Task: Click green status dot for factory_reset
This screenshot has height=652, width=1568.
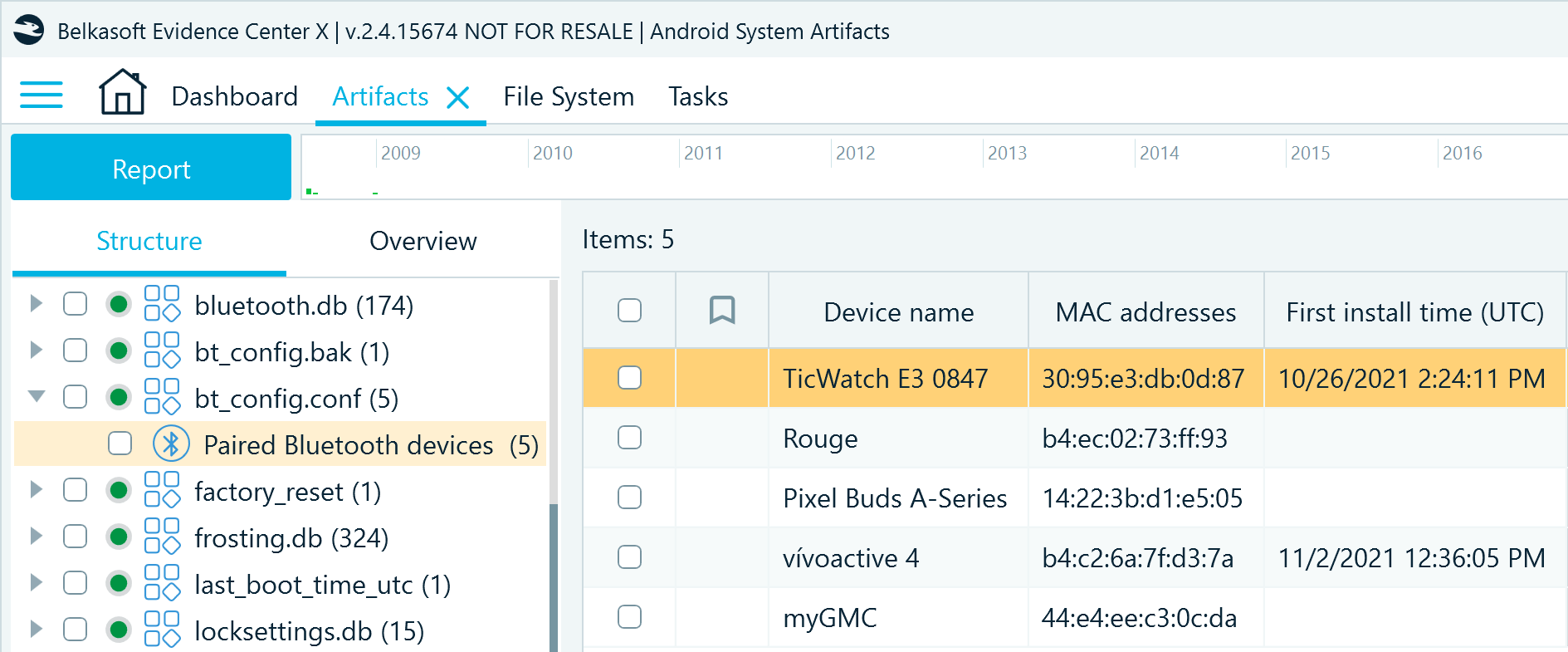Action: (119, 490)
